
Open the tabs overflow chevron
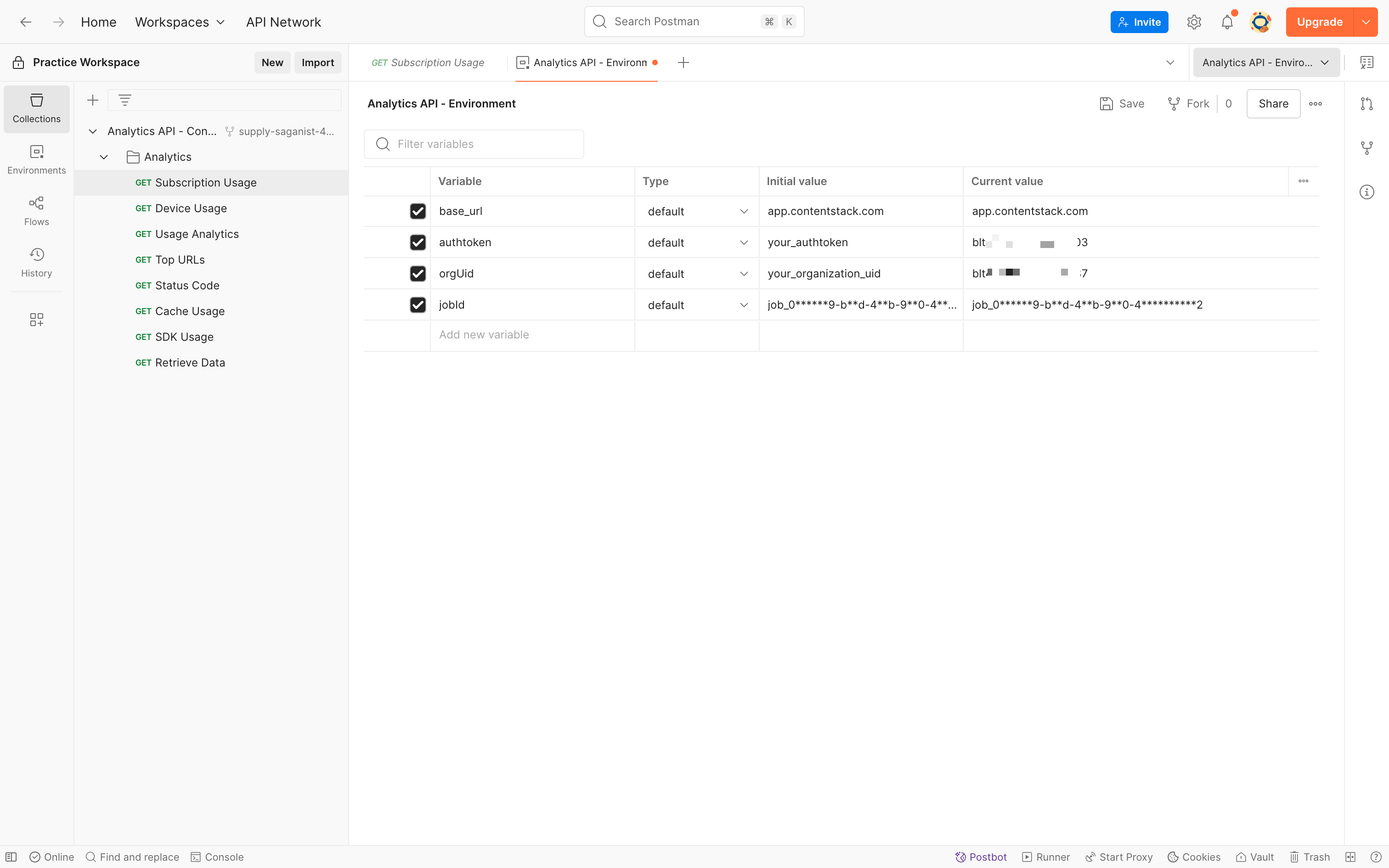[x=1170, y=62]
